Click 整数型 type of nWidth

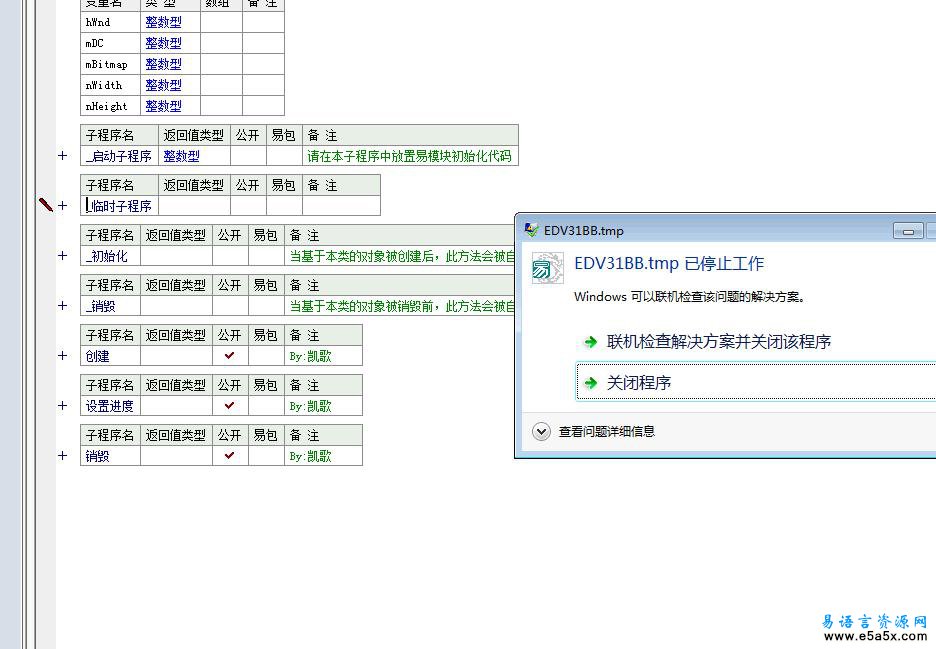(164, 85)
